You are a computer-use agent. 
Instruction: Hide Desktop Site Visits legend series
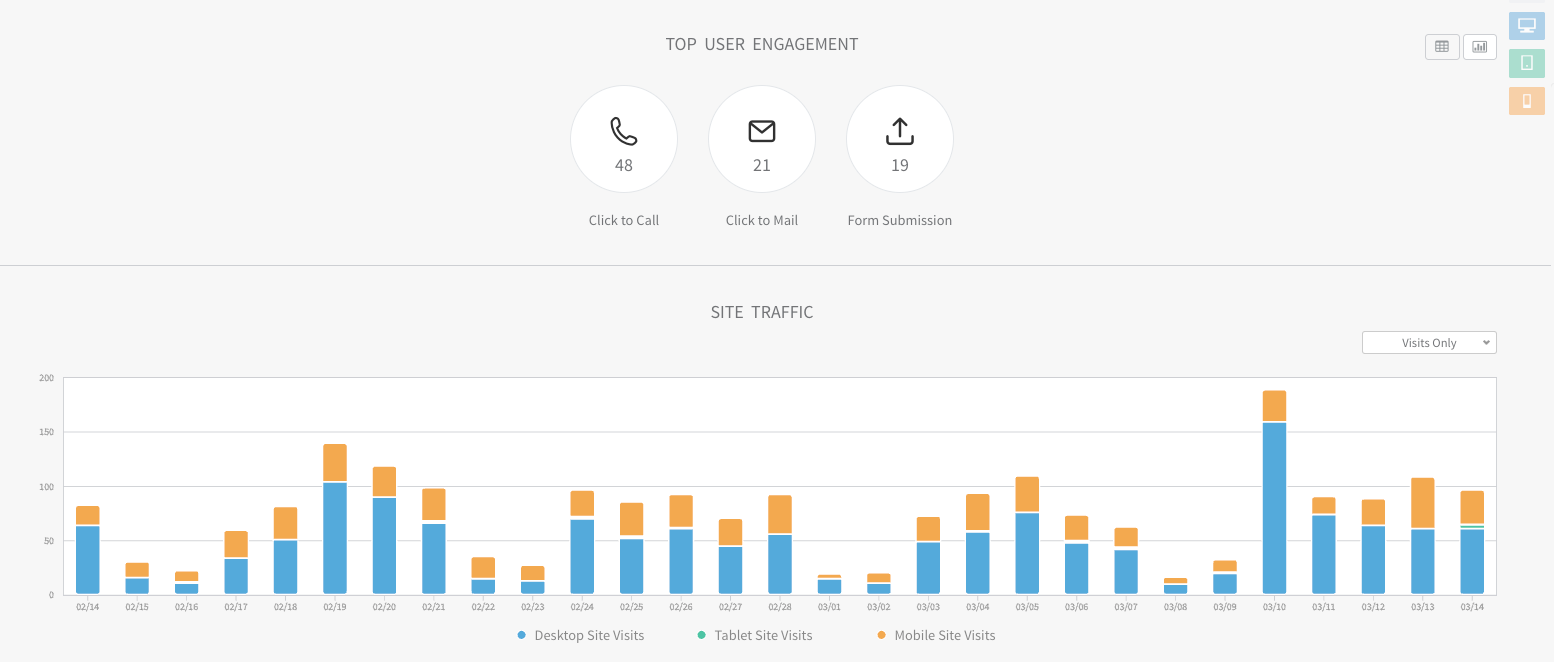pos(581,635)
